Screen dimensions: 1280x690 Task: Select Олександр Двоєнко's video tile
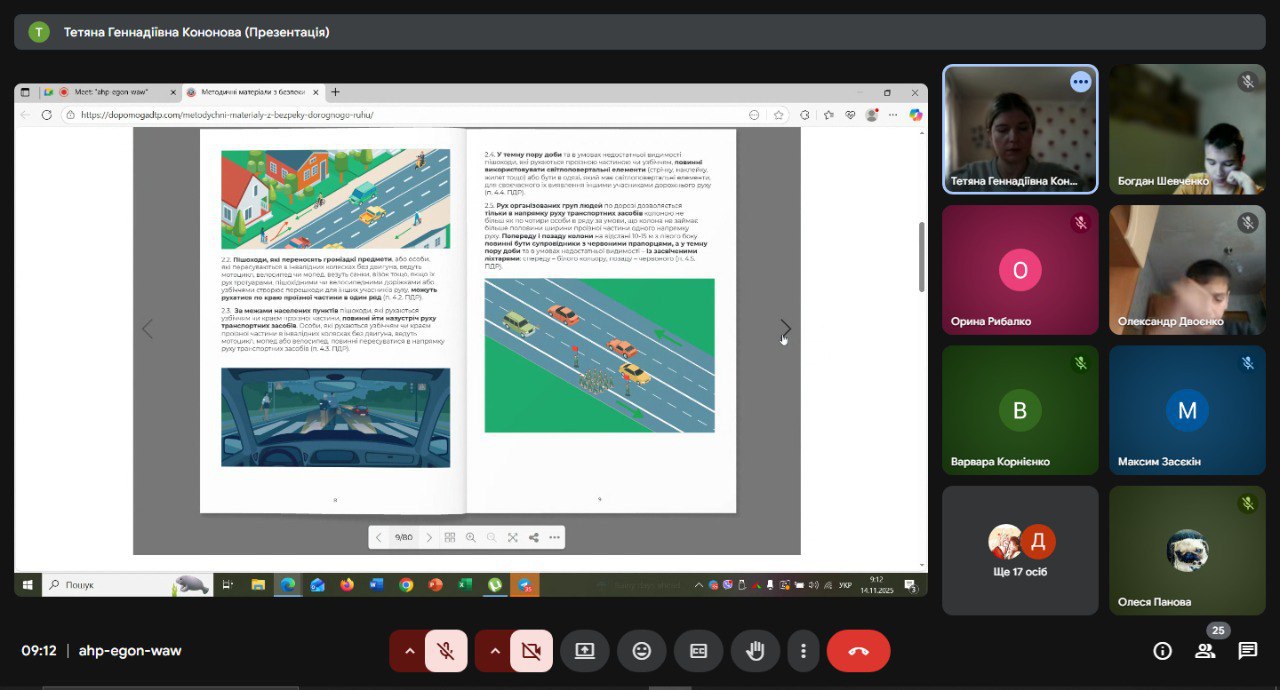coord(1187,270)
